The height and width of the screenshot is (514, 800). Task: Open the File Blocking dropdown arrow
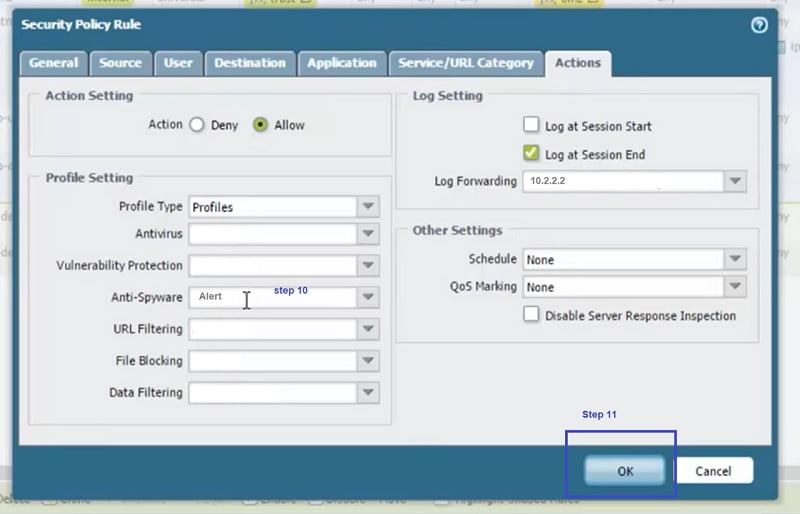pos(368,361)
